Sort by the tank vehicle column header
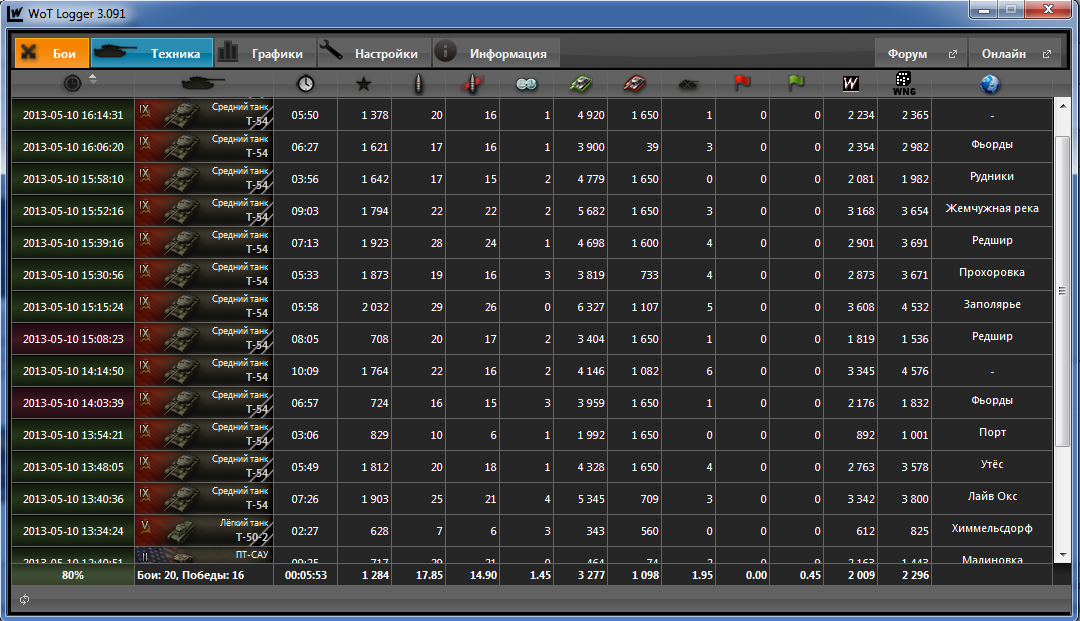The width and height of the screenshot is (1080, 621). tap(203, 83)
